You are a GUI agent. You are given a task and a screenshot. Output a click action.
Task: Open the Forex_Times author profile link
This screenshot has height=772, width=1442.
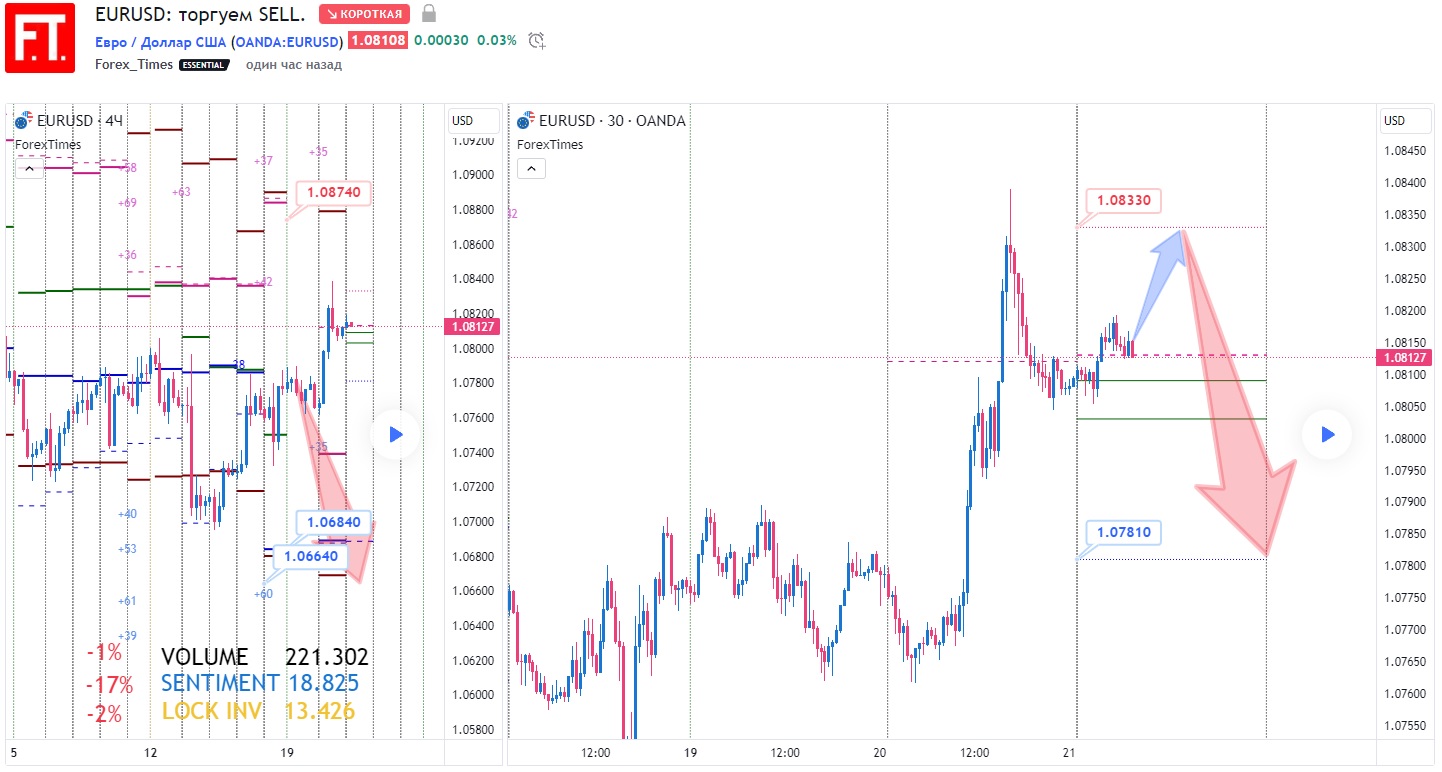[x=134, y=64]
